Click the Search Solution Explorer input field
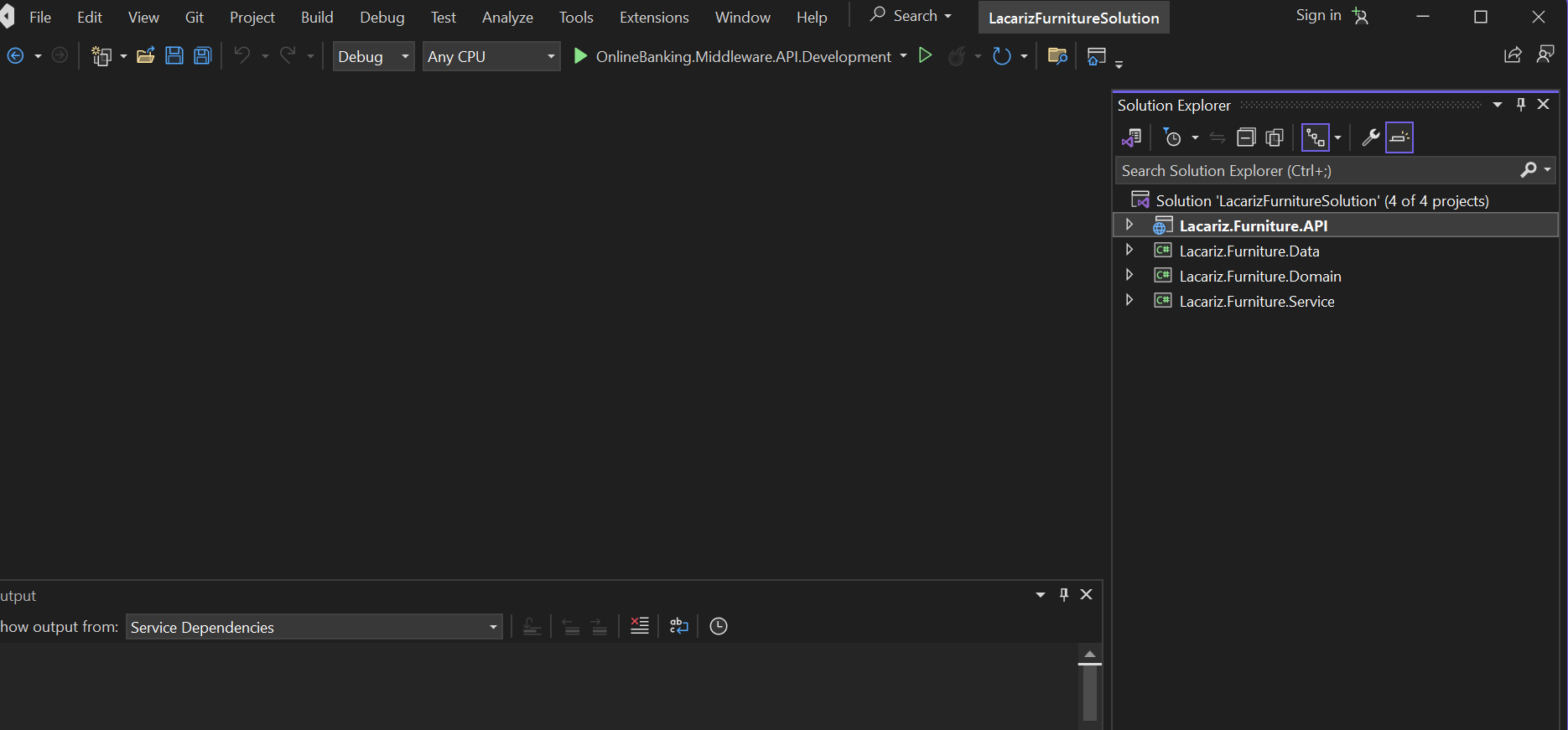Image resolution: width=1568 pixels, height=730 pixels. coord(1316,170)
